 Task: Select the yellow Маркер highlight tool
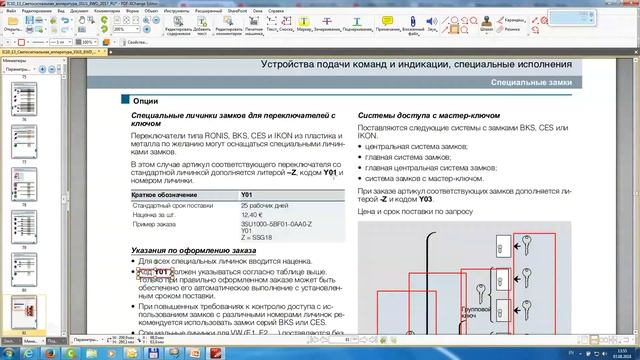click(304, 24)
